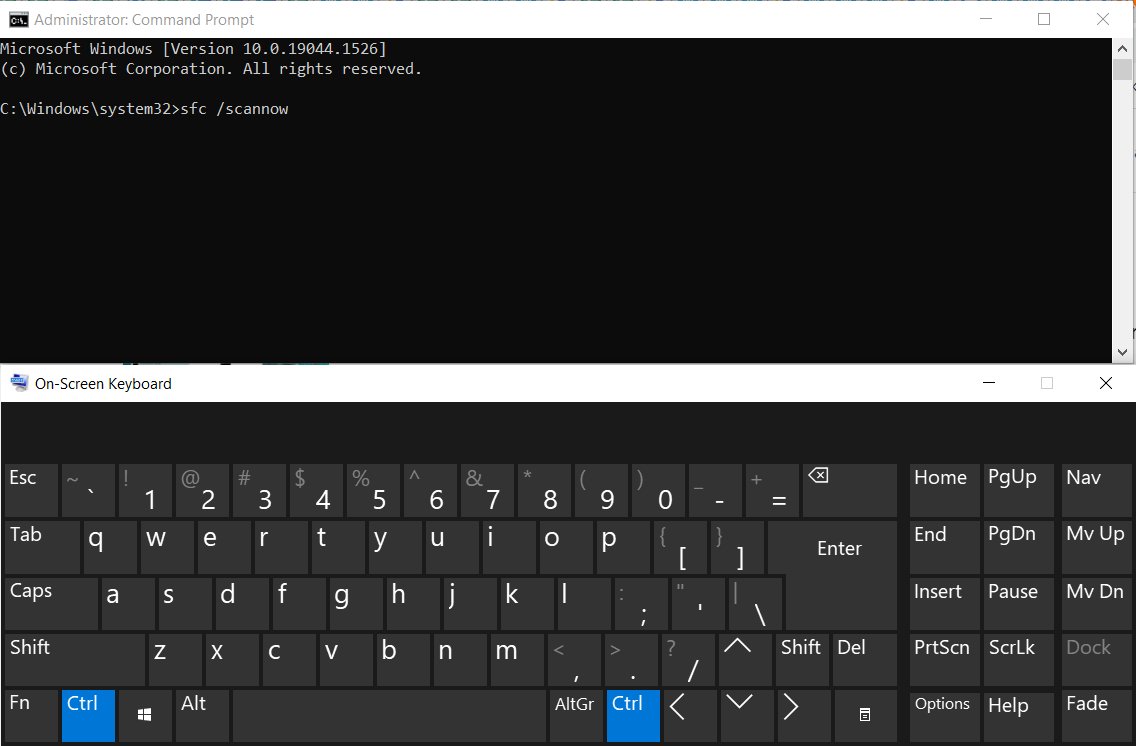Toggle the right Ctrl key

(x=633, y=716)
